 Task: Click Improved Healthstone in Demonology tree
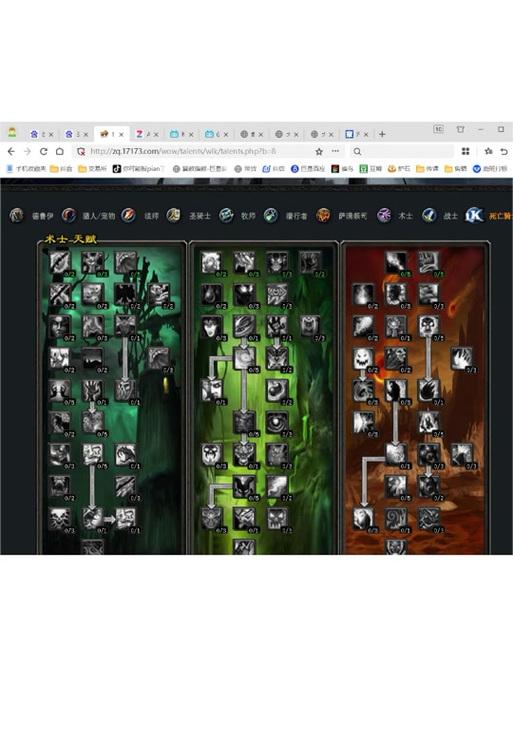211,263
